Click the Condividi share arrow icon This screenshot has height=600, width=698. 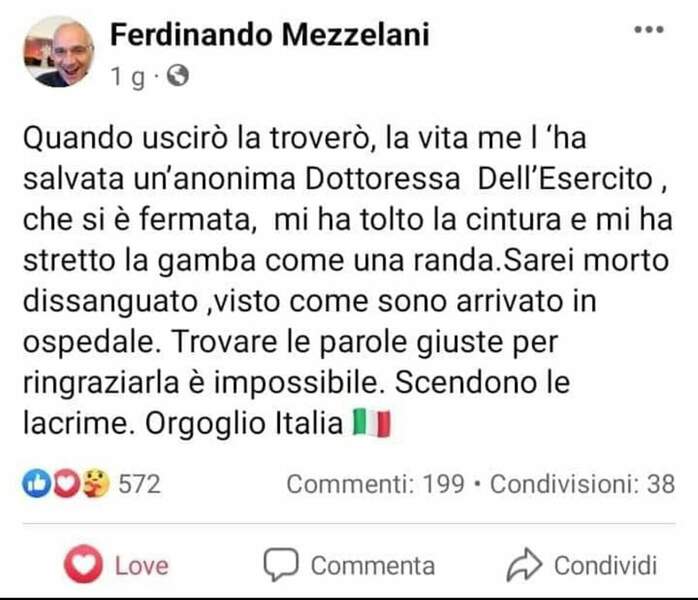(523, 565)
